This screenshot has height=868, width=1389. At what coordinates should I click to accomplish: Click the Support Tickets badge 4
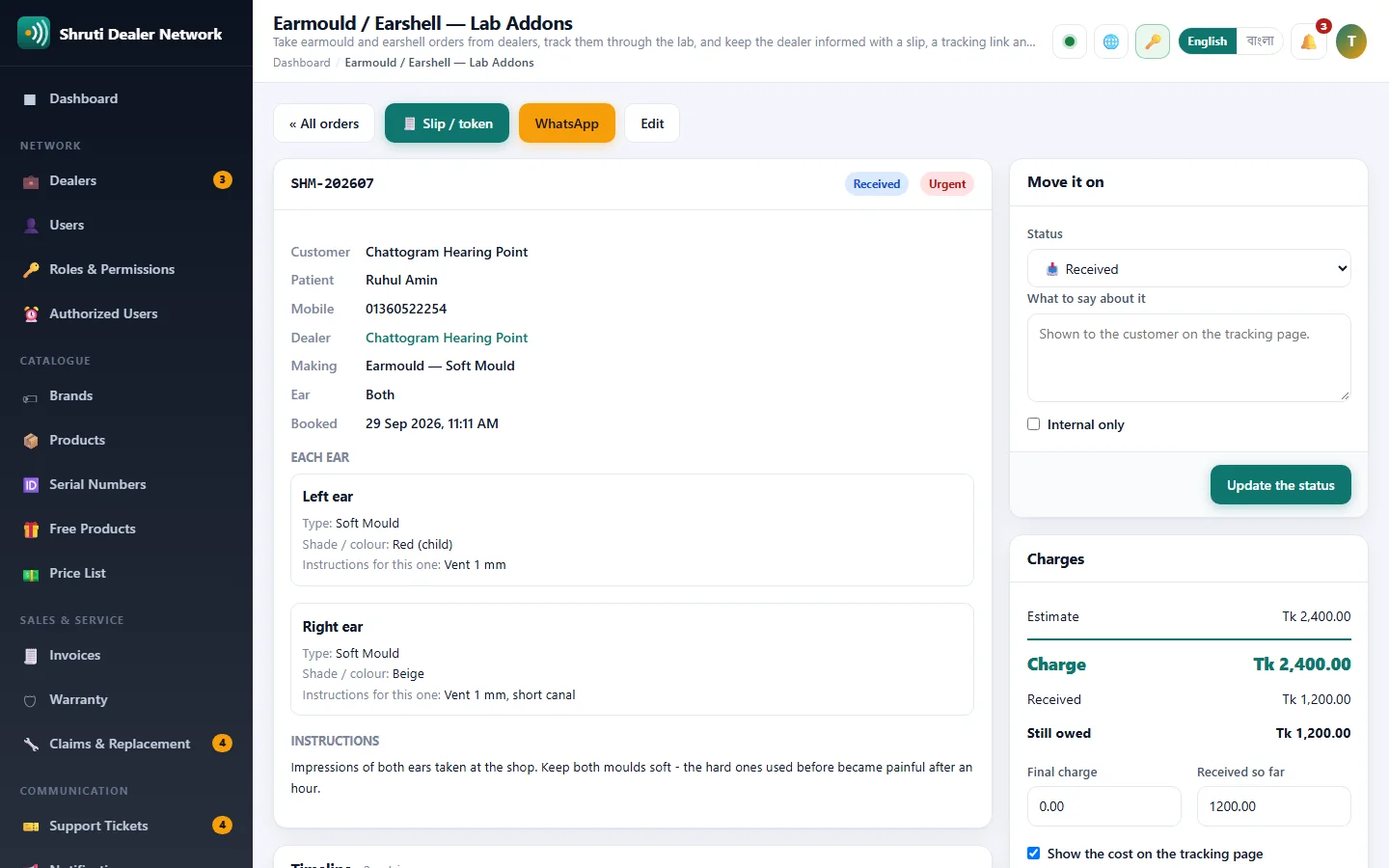click(223, 825)
